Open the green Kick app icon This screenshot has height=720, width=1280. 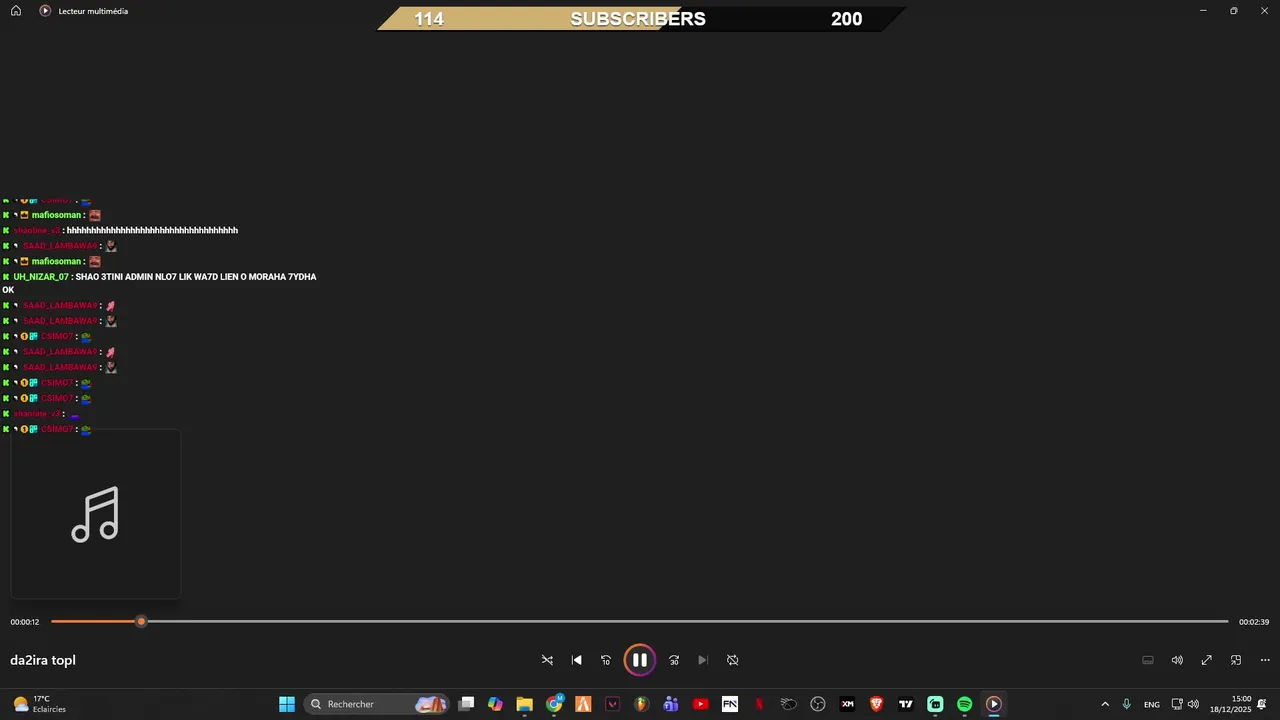pos(935,704)
